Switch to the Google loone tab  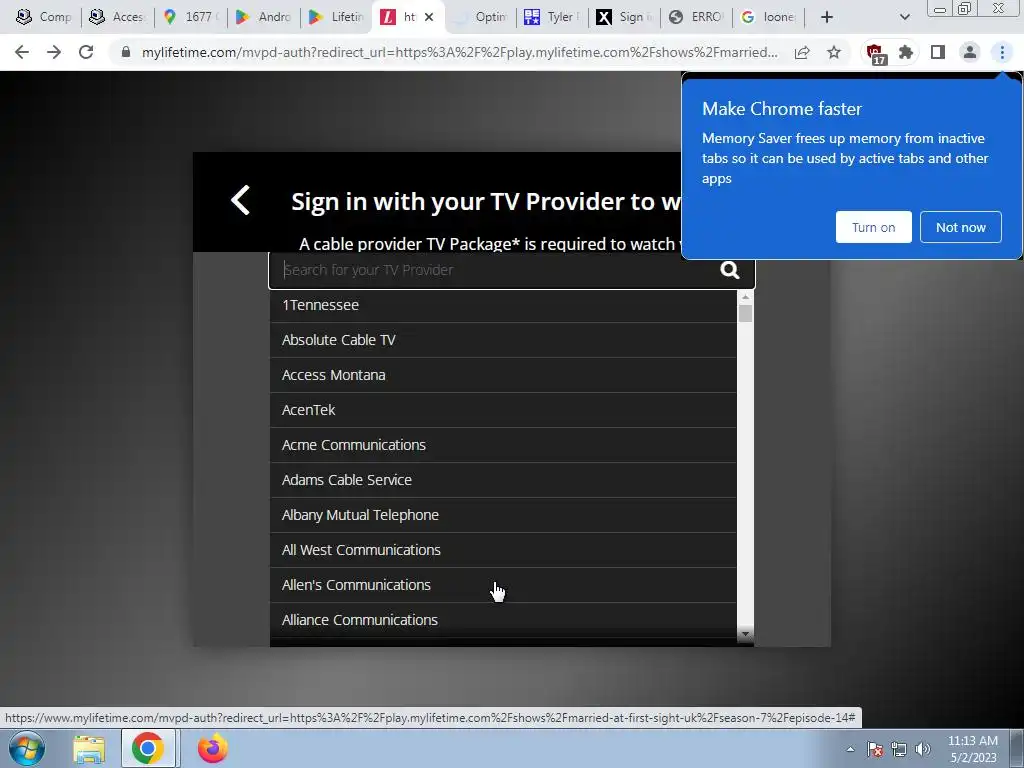point(769,17)
